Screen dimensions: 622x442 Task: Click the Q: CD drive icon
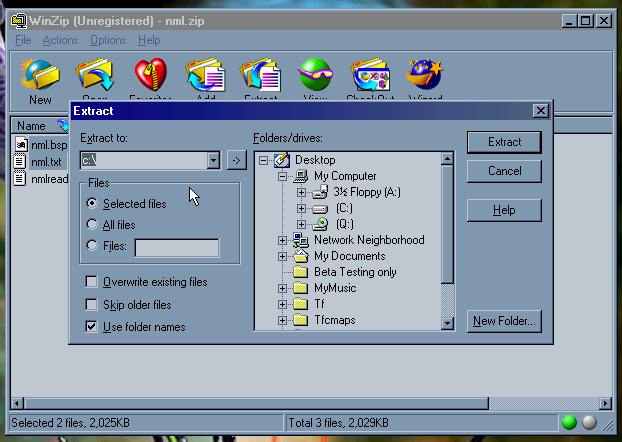[320, 224]
